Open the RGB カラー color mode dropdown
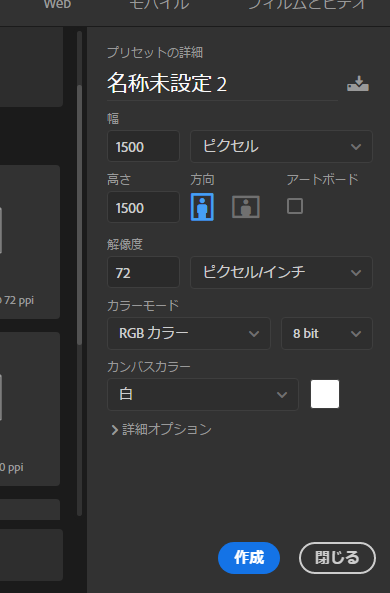 point(189,334)
